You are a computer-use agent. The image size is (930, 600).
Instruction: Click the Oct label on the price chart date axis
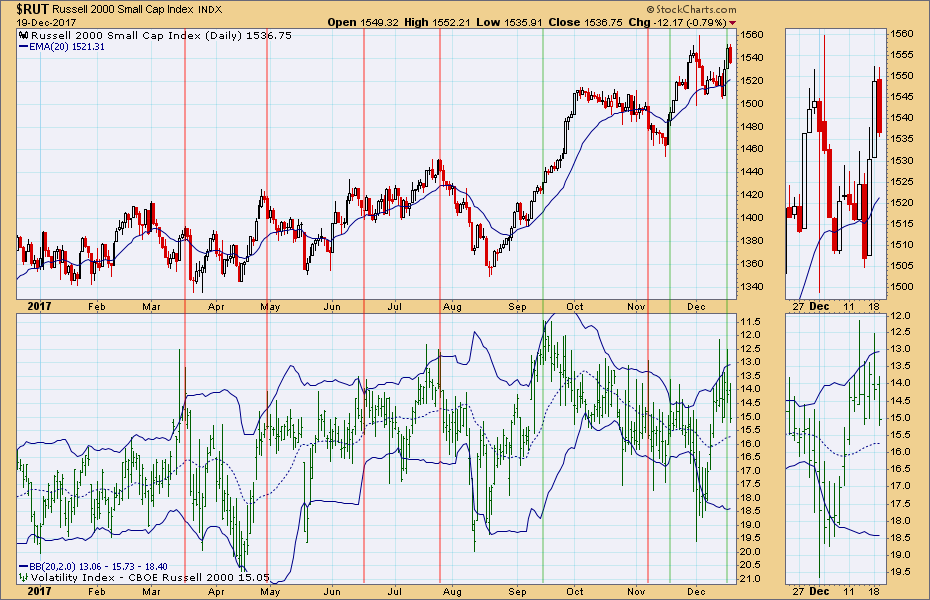(x=574, y=307)
